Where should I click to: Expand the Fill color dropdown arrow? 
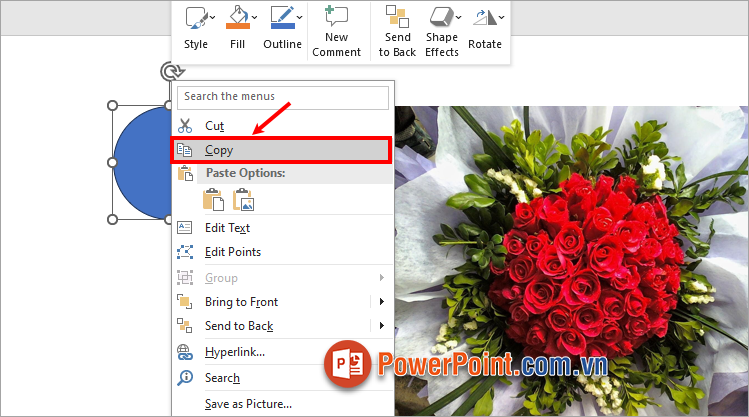[254, 18]
